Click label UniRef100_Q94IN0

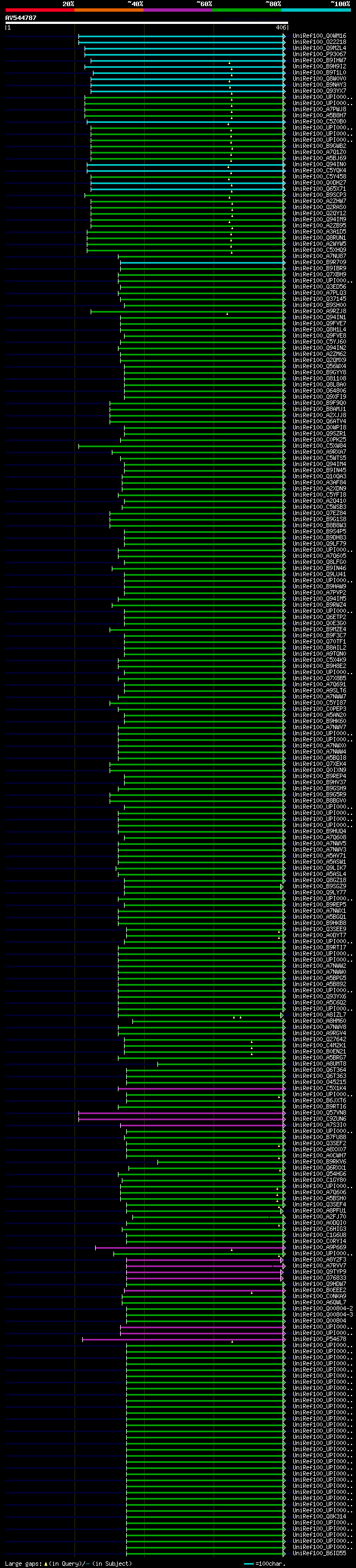pos(319,164)
